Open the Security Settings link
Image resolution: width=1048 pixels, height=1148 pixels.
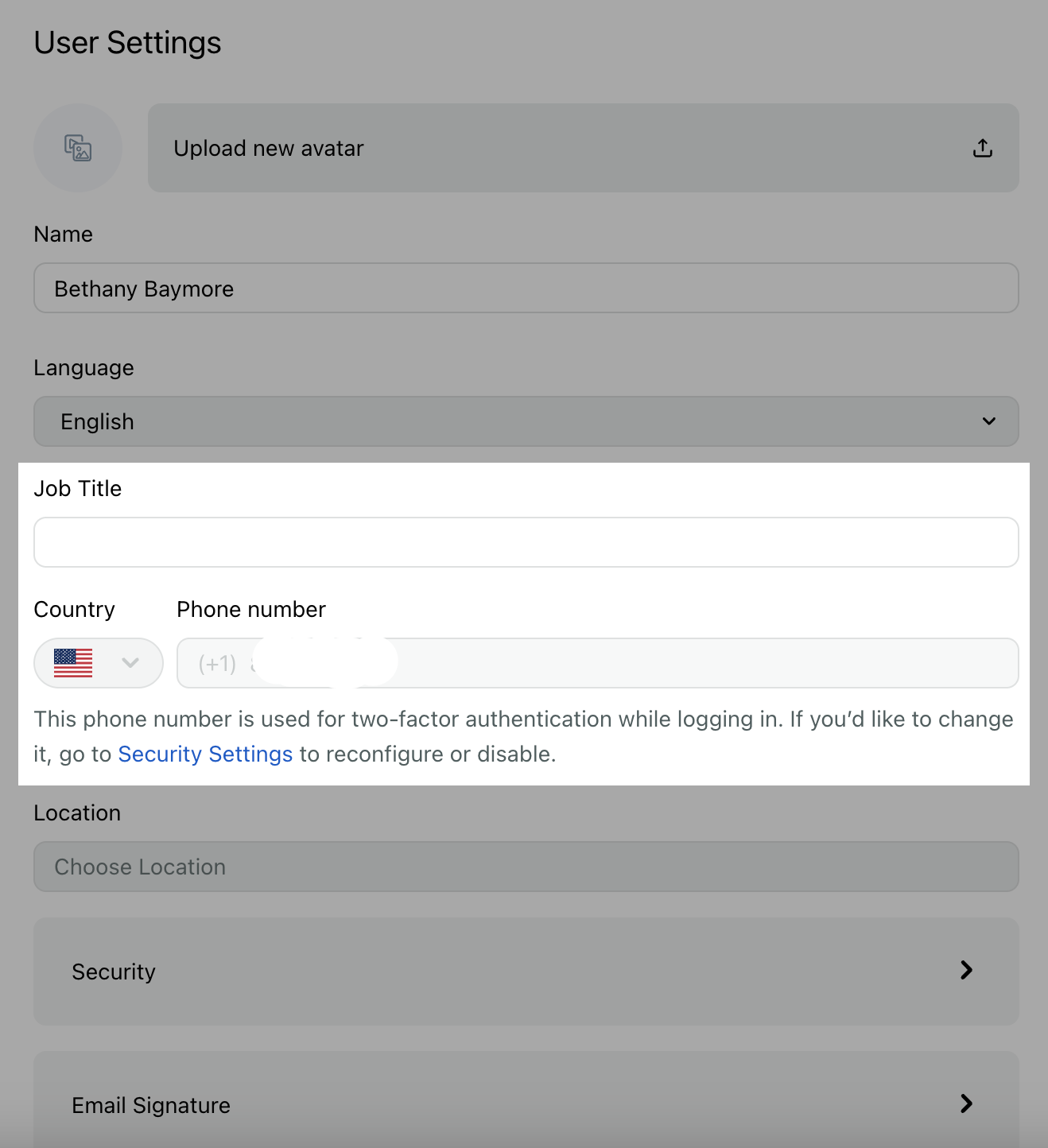point(205,754)
